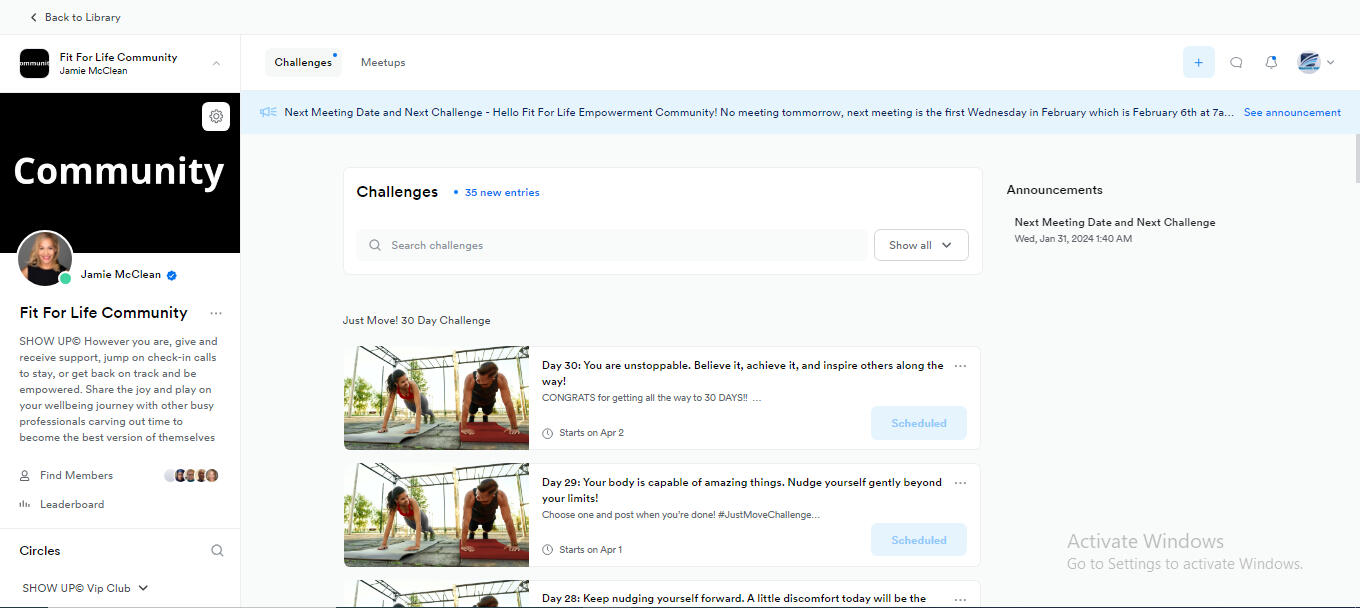
Task: Open the Leaderboard from sidebar
Action: pyautogui.click(x=71, y=504)
